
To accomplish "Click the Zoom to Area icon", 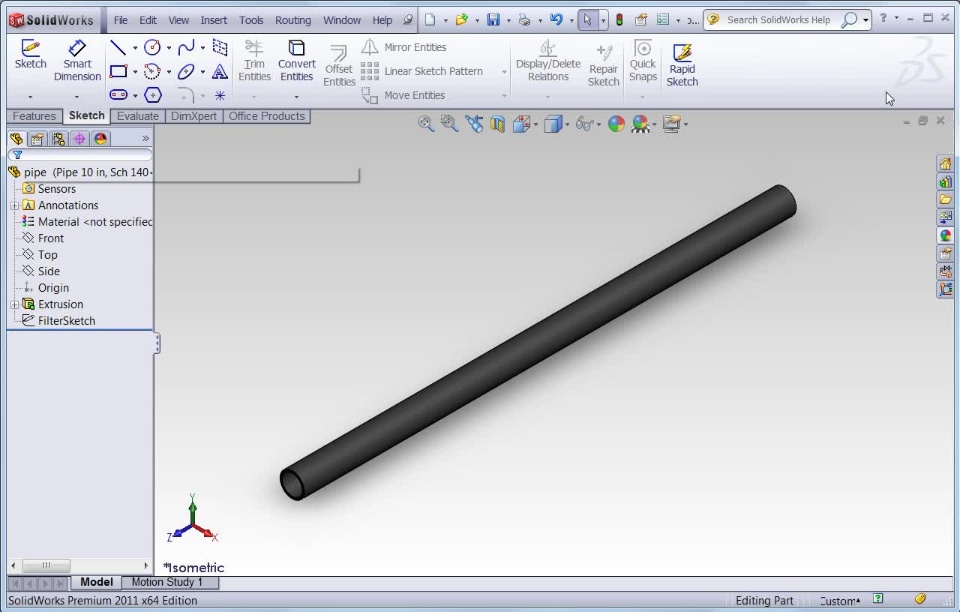I will click(x=449, y=124).
